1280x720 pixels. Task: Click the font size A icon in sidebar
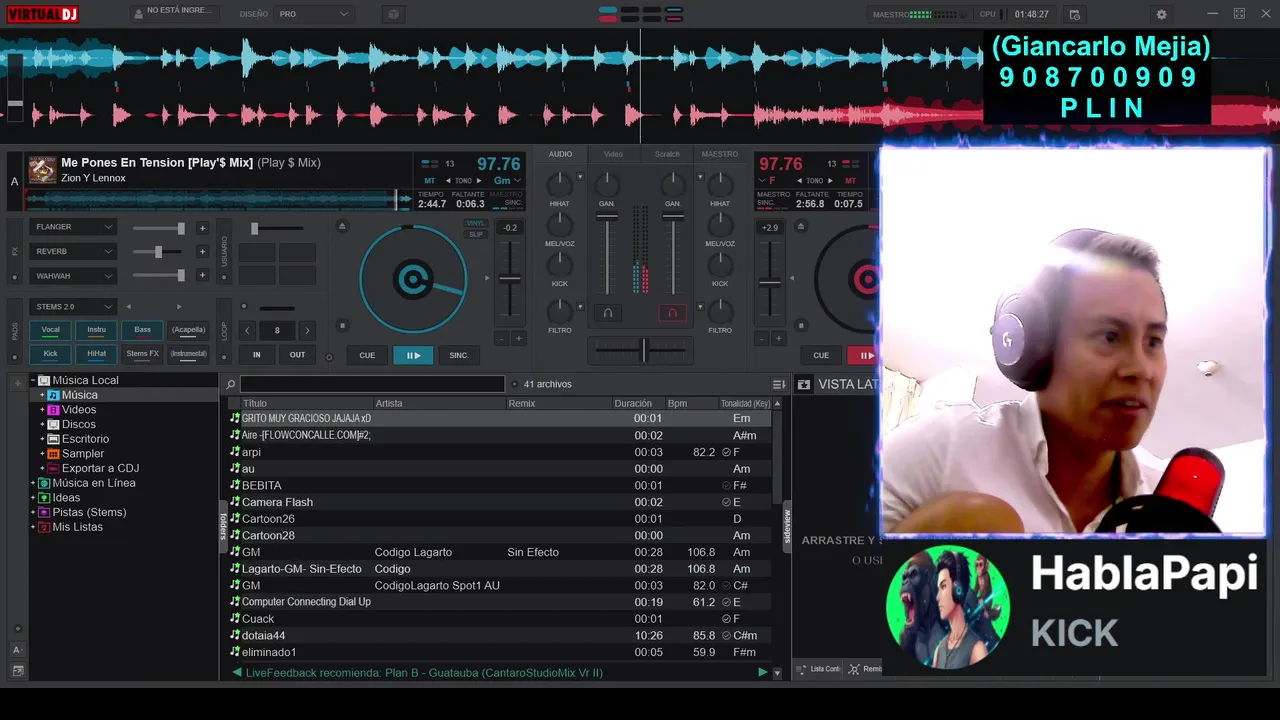pyautogui.click(x=18, y=650)
